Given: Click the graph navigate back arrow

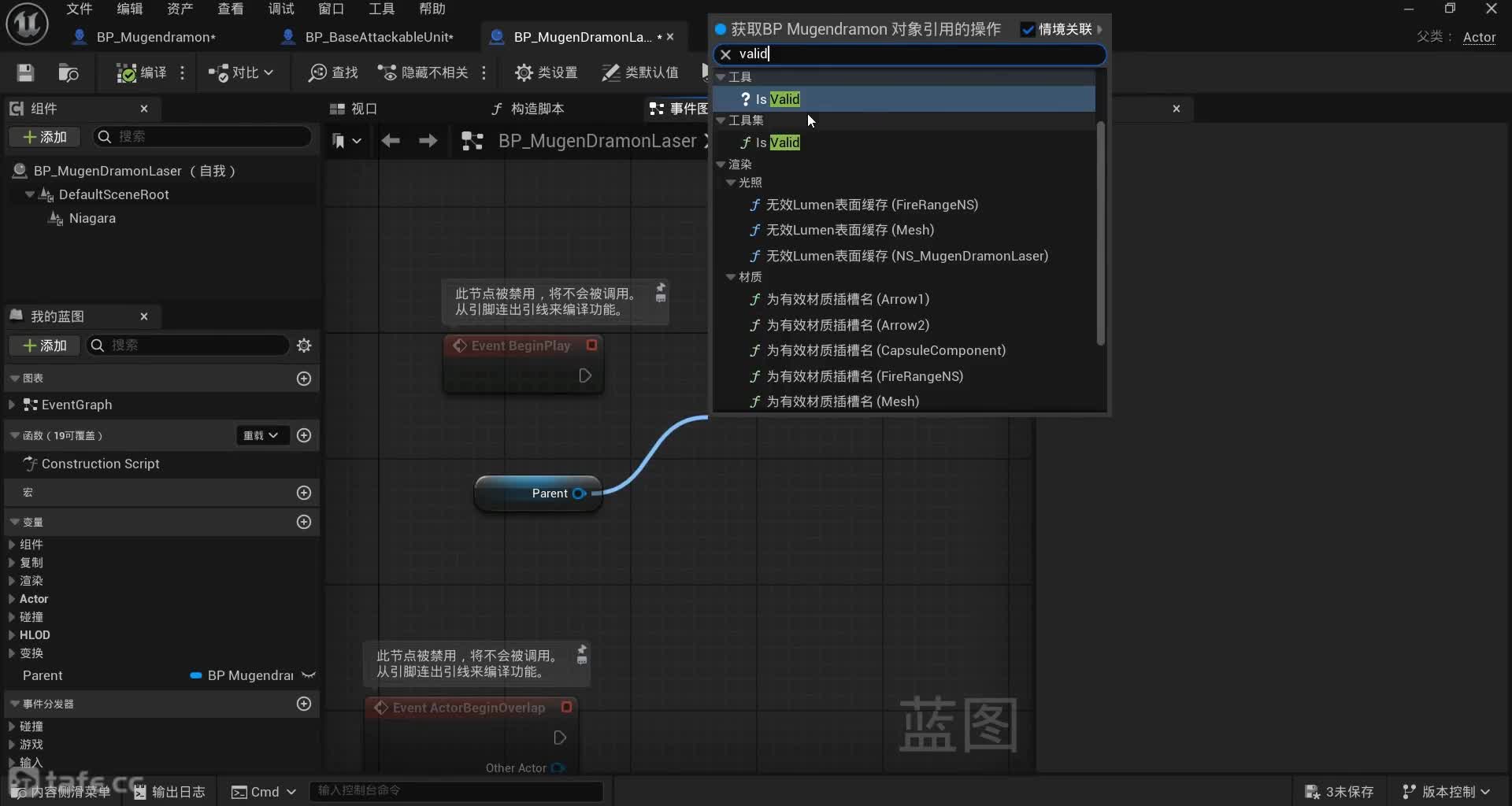Looking at the screenshot, I should (391, 141).
